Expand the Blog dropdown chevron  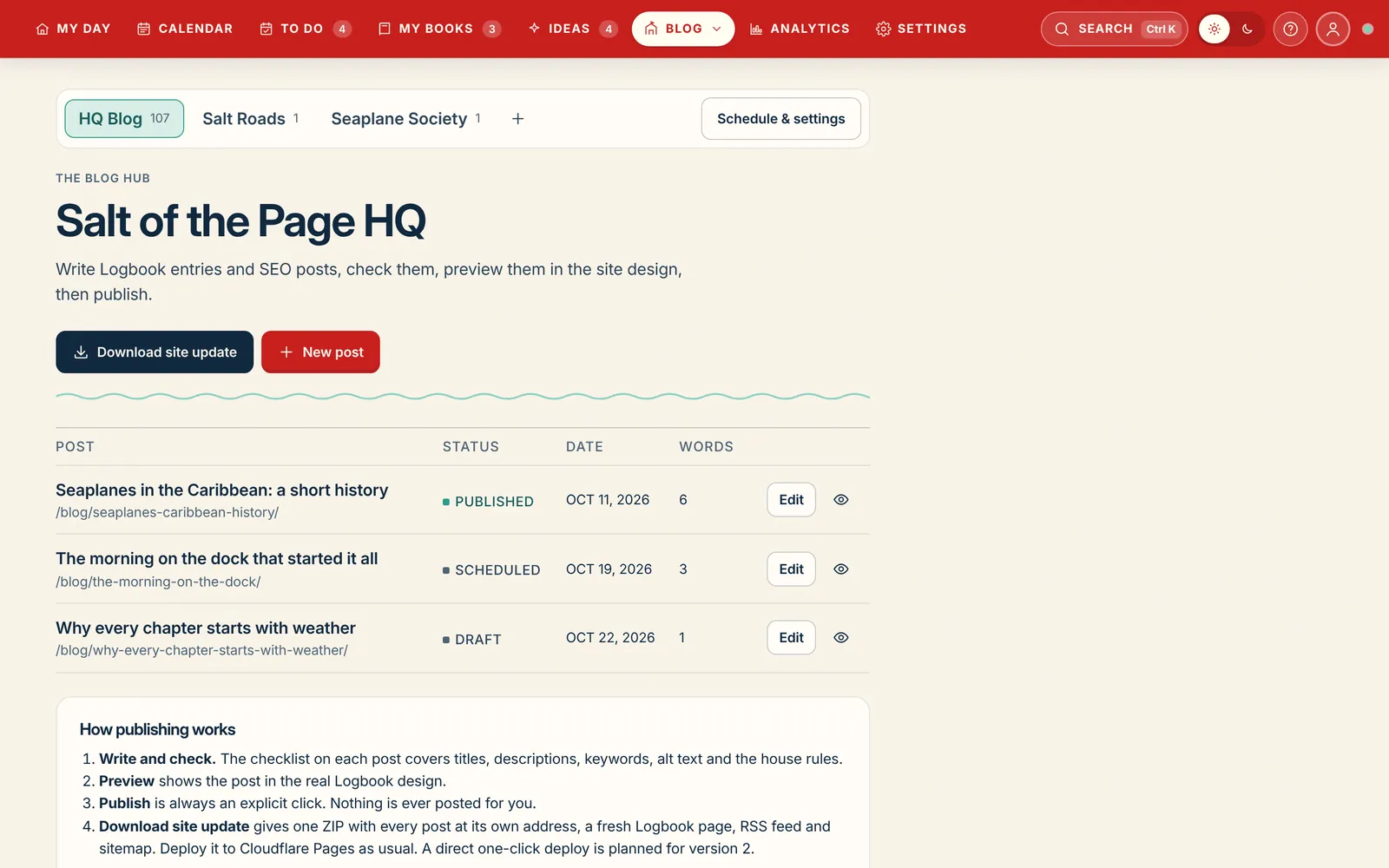coord(717,29)
